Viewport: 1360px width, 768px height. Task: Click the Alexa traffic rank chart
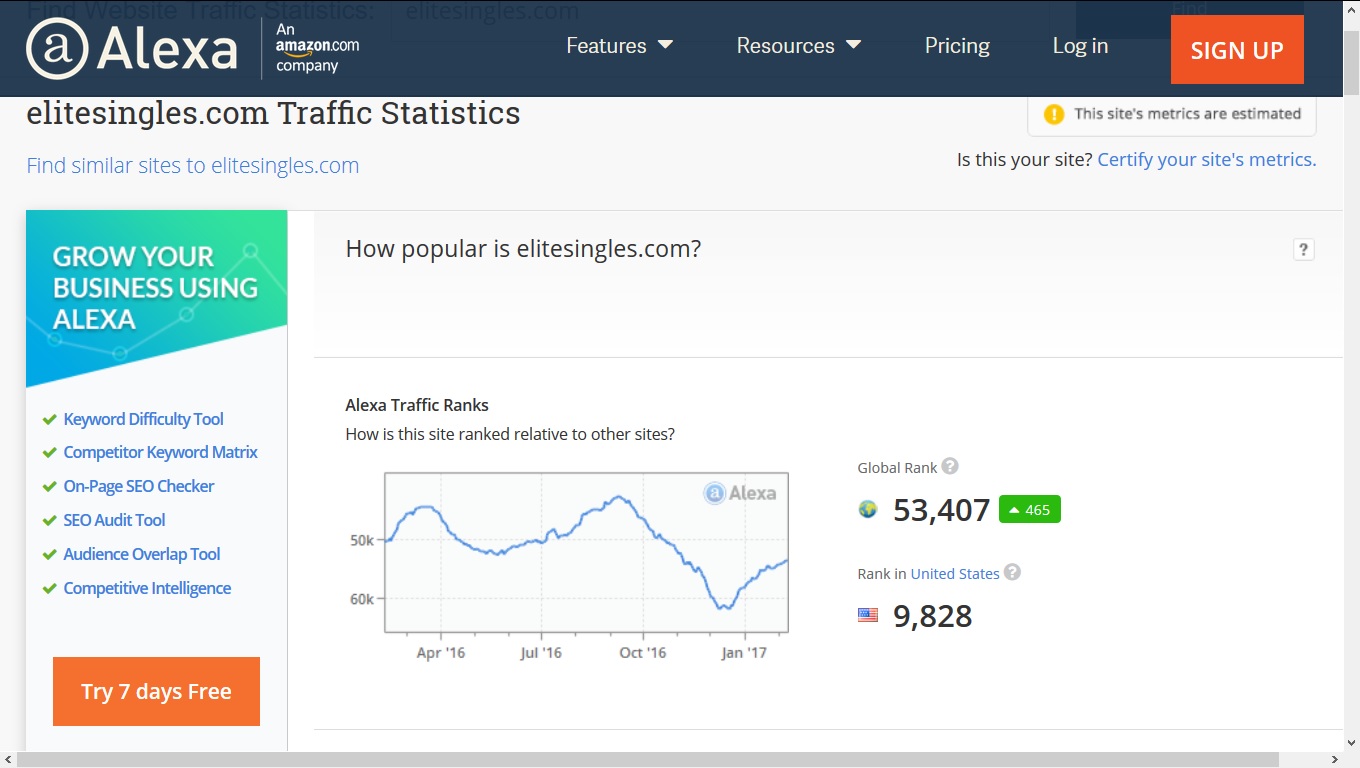pos(586,552)
